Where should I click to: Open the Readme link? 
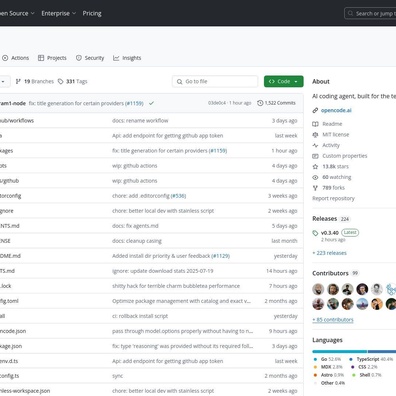(332, 124)
